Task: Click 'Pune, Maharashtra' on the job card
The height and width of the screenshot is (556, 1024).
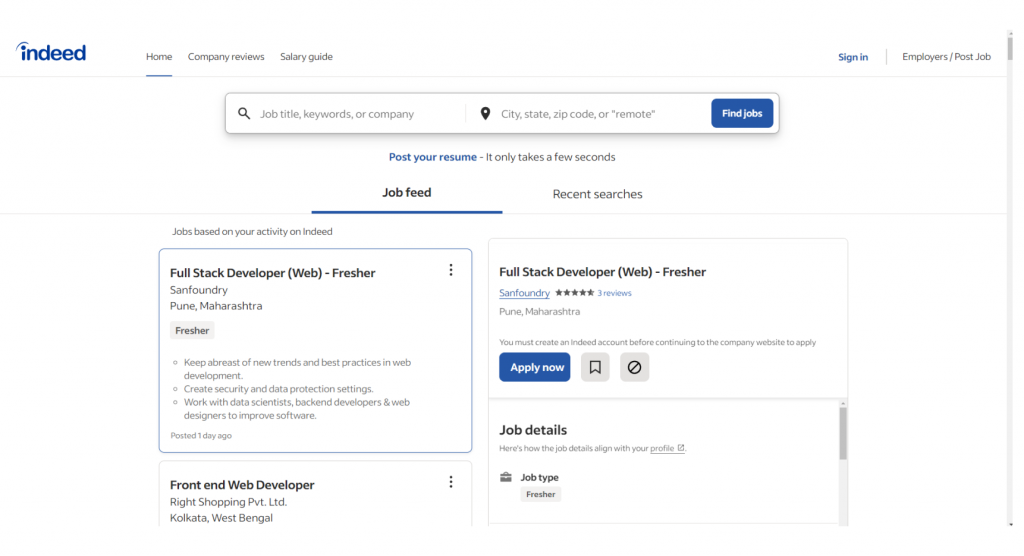Action: point(216,306)
